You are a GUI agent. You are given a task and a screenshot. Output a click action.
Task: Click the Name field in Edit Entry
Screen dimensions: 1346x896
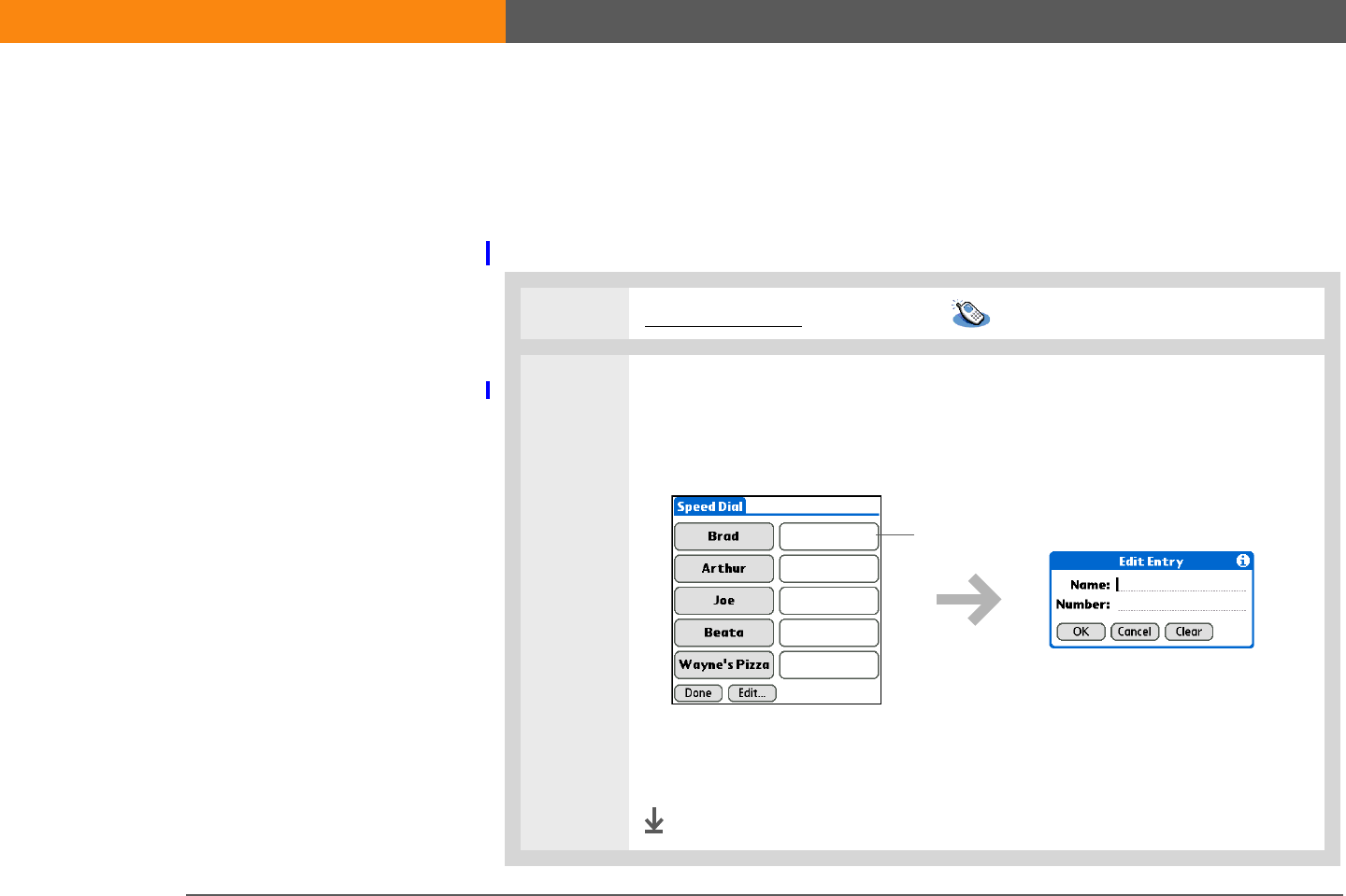pyautogui.click(x=1181, y=585)
